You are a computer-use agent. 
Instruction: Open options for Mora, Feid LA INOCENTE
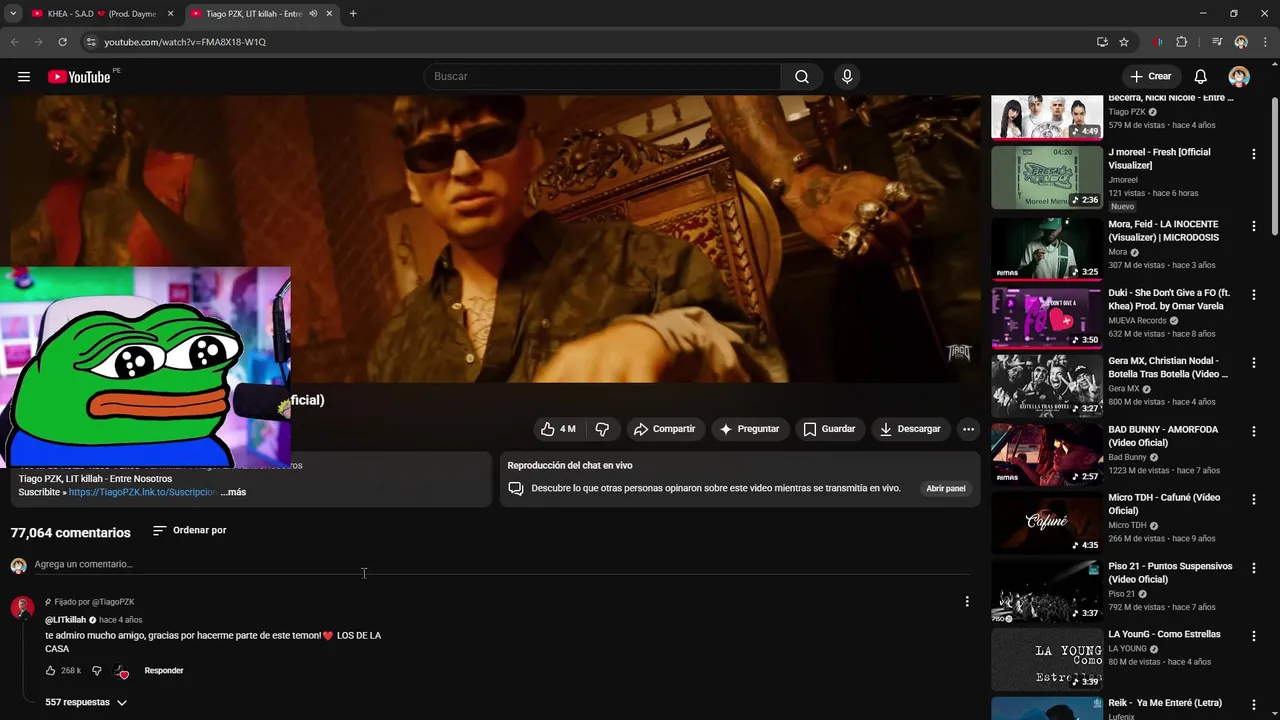click(x=1253, y=226)
